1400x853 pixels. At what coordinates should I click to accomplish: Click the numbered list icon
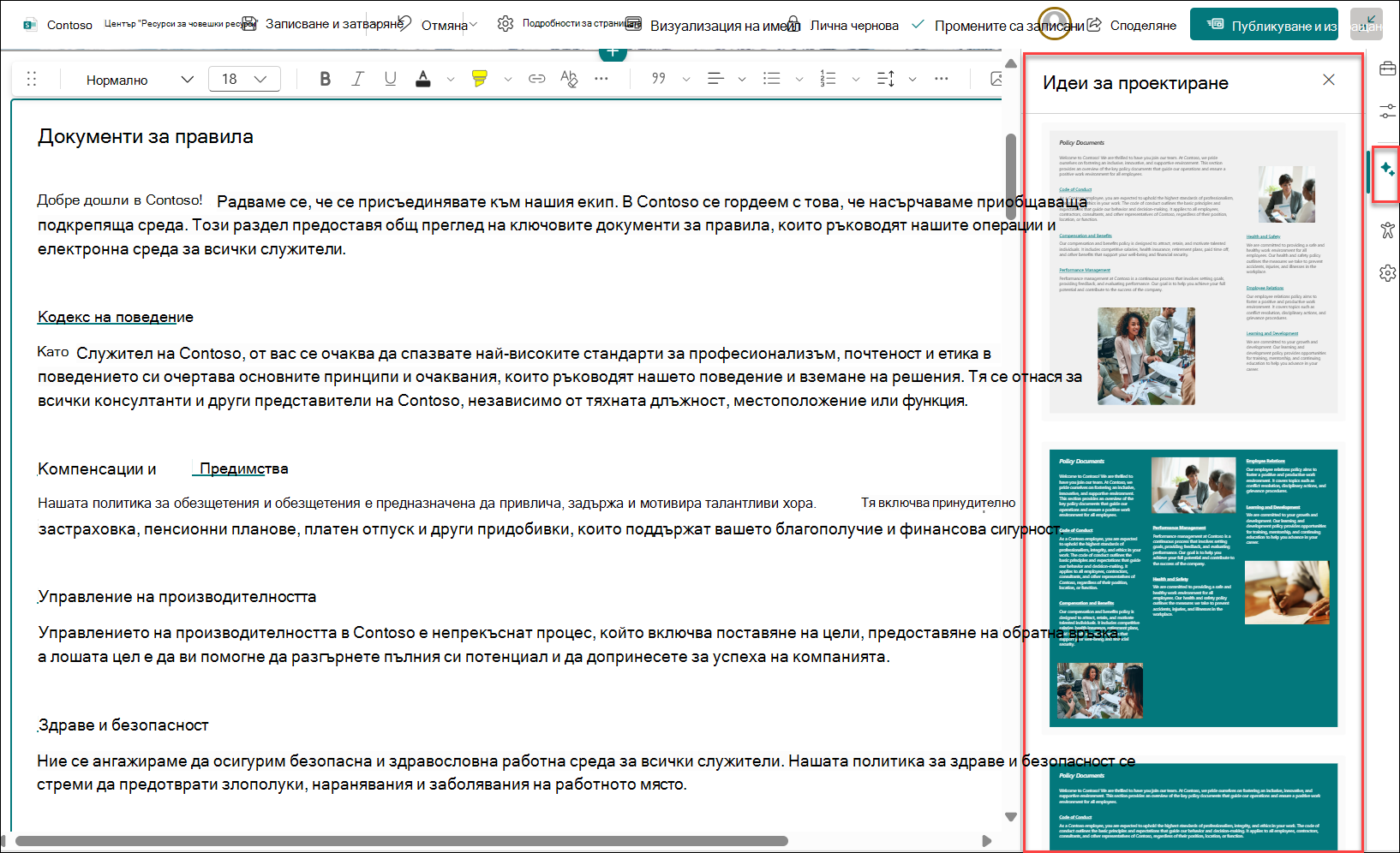click(x=828, y=79)
